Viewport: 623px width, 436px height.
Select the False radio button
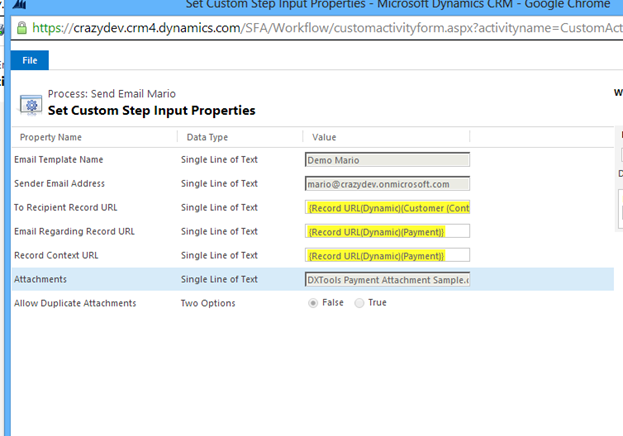coord(314,303)
